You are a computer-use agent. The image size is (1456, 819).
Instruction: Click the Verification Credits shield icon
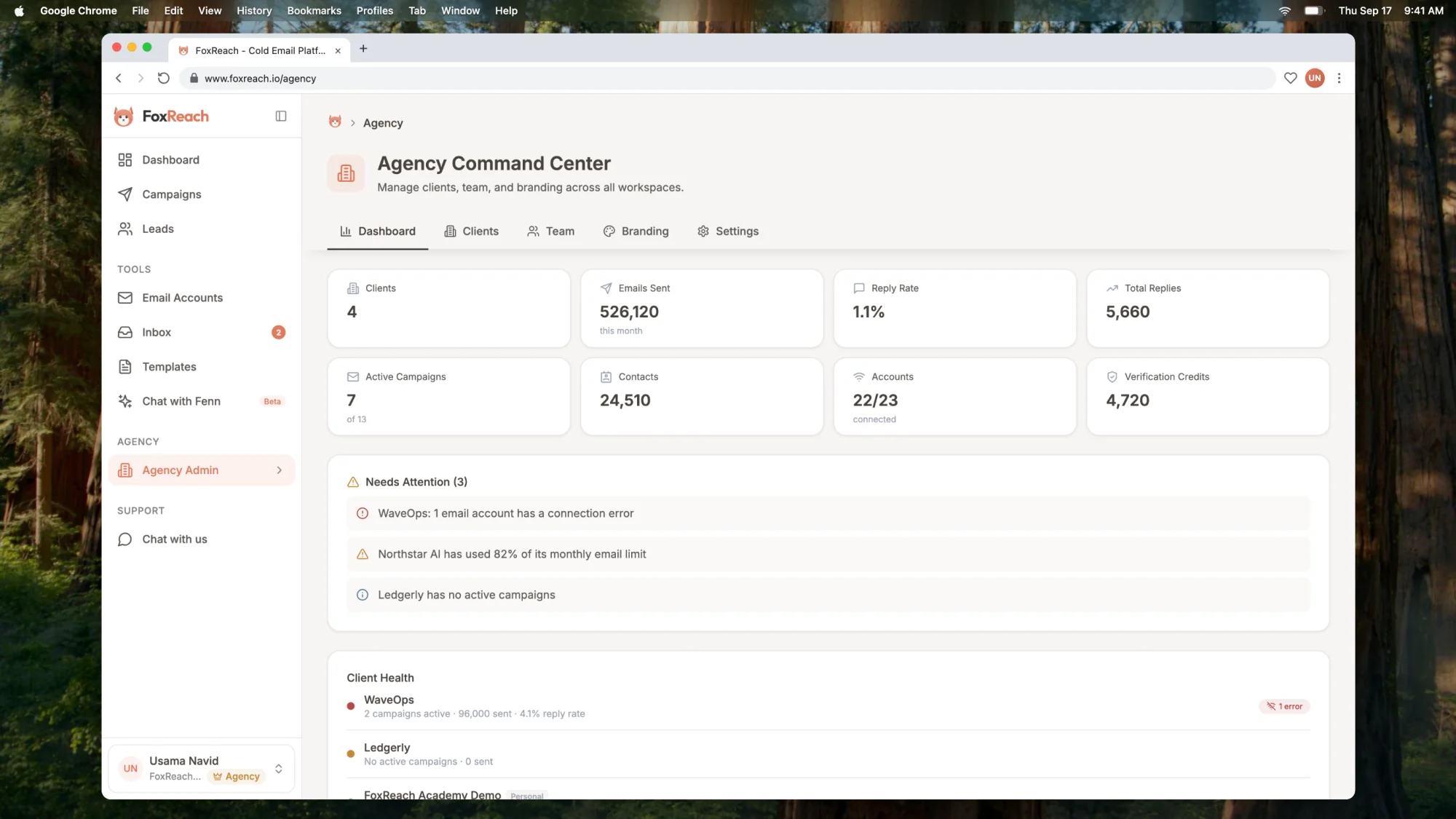[1112, 377]
